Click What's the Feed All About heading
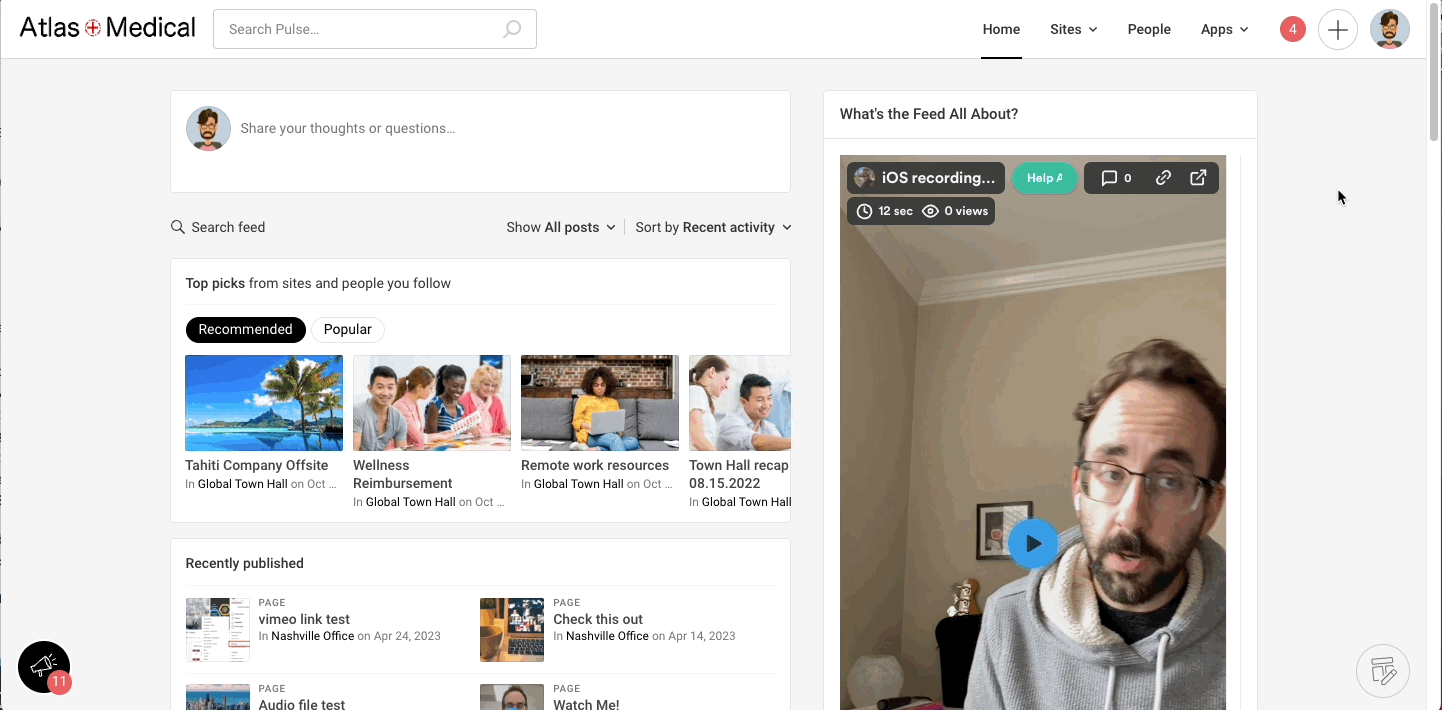 click(929, 114)
